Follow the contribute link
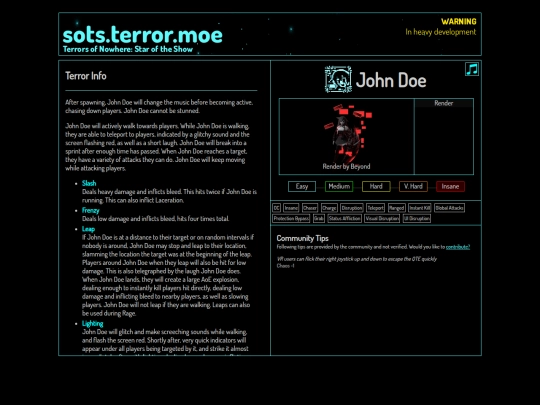540x405 pixels. pyautogui.click(x=458, y=247)
